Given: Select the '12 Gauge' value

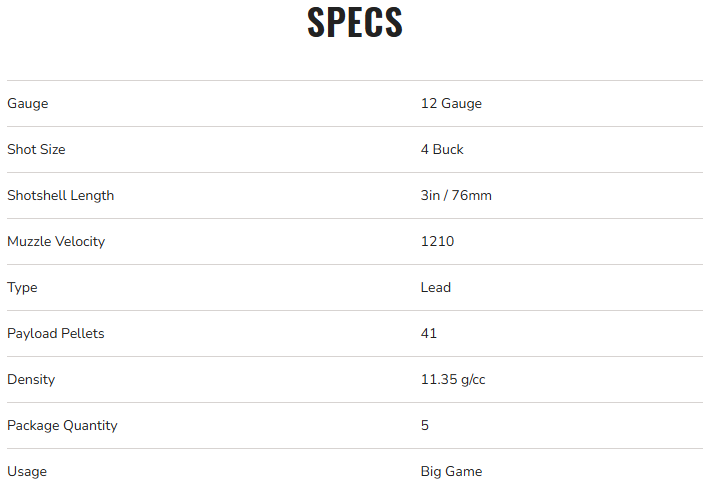Looking at the screenshot, I should (x=451, y=104).
